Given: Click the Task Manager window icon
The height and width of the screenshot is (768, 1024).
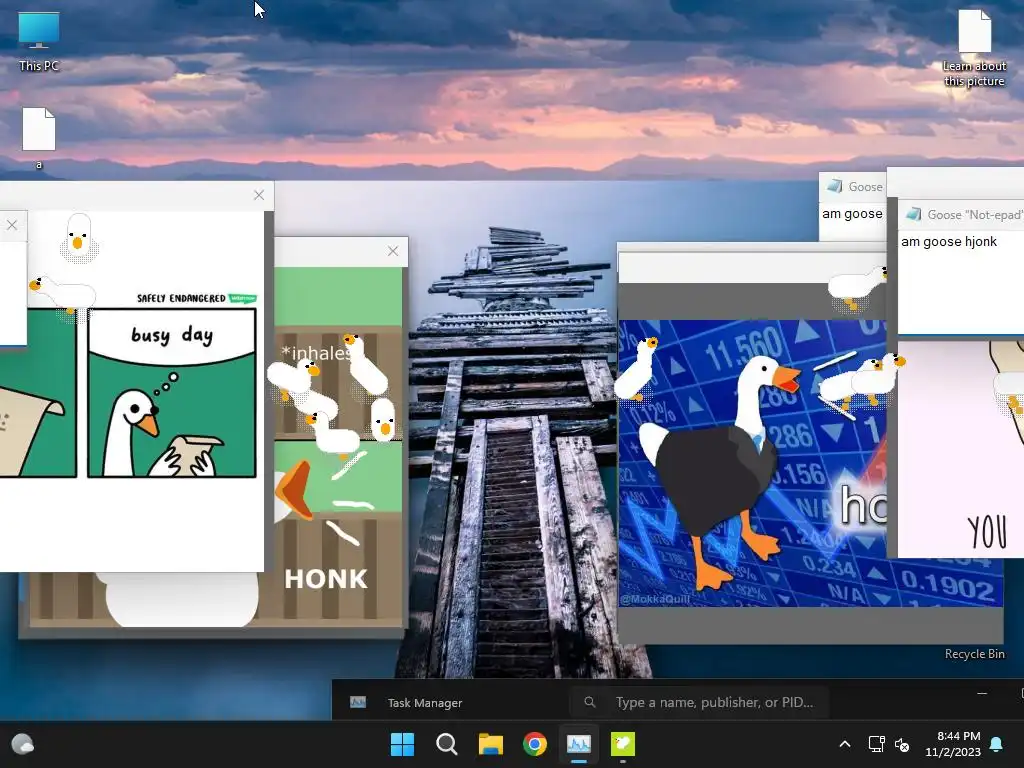Looking at the screenshot, I should [358, 702].
